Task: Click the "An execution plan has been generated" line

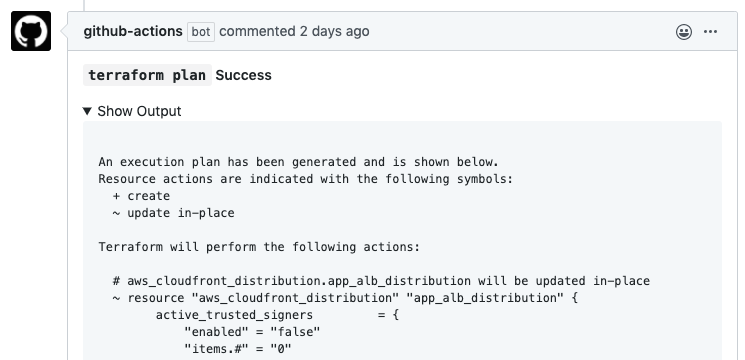Action: point(298,162)
